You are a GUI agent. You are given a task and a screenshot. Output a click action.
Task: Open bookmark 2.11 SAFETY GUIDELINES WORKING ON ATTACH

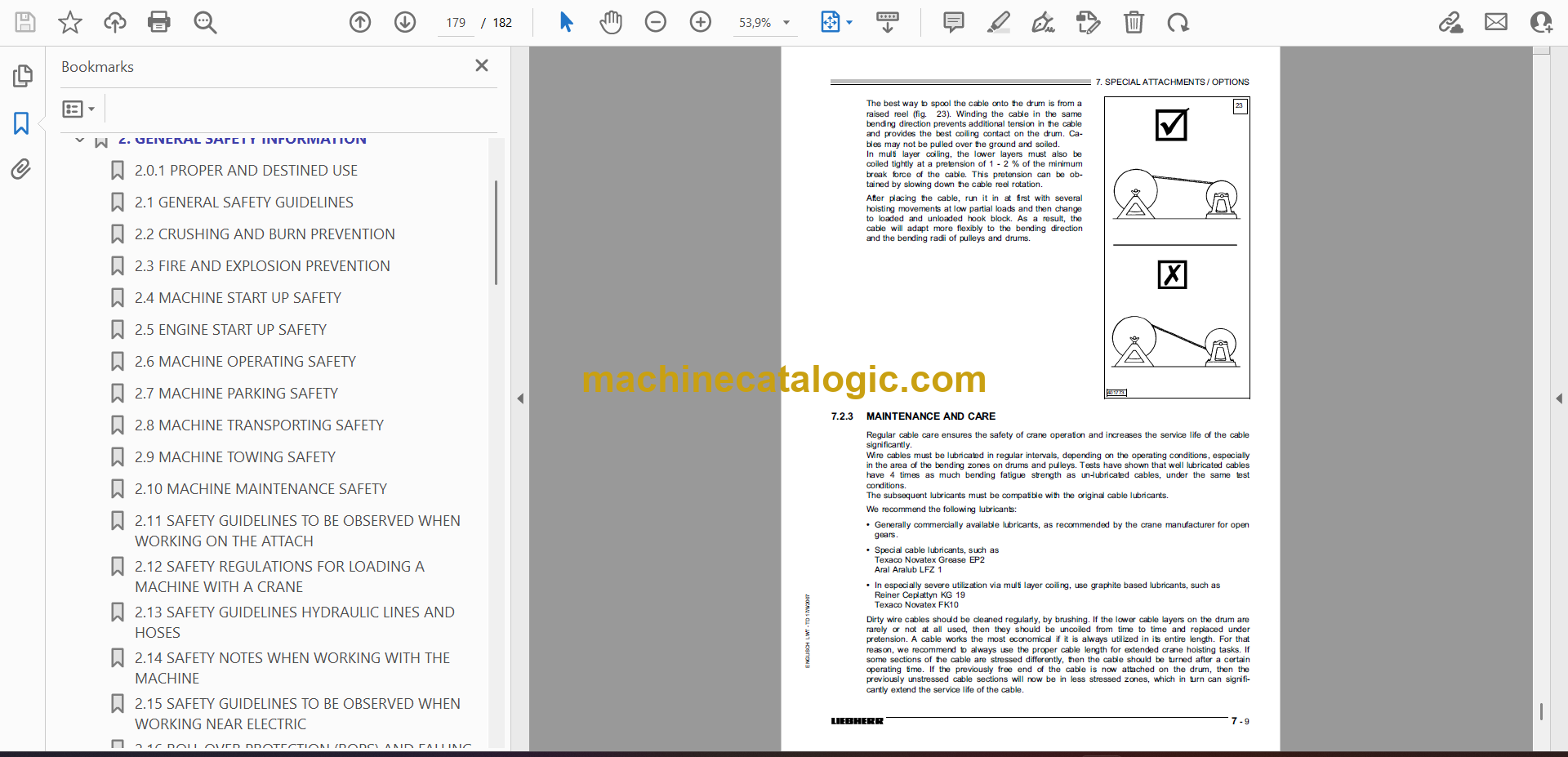(x=297, y=531)
